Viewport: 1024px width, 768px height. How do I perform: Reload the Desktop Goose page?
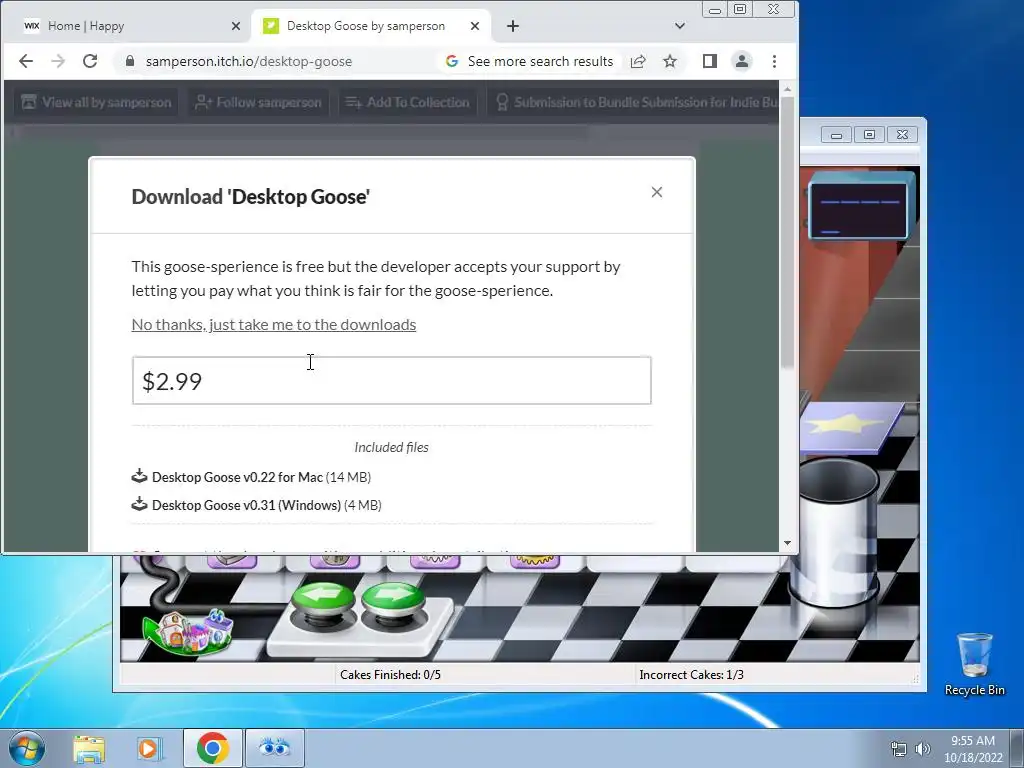90,61
